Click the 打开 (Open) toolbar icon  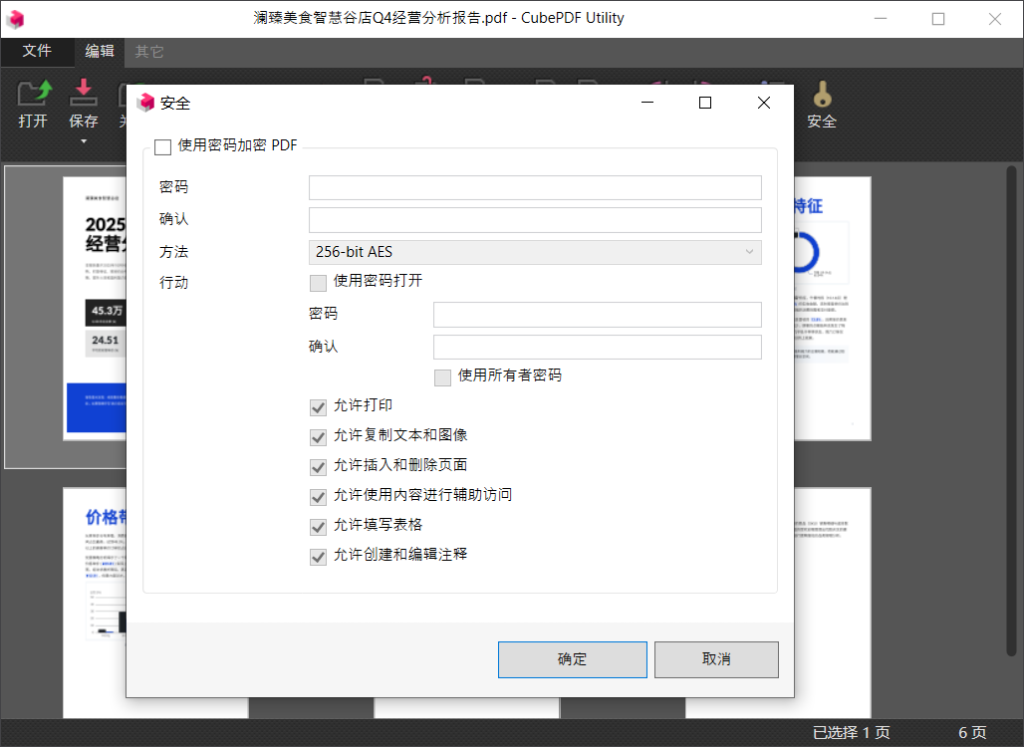pyautogui.click(x=33, y=94)
